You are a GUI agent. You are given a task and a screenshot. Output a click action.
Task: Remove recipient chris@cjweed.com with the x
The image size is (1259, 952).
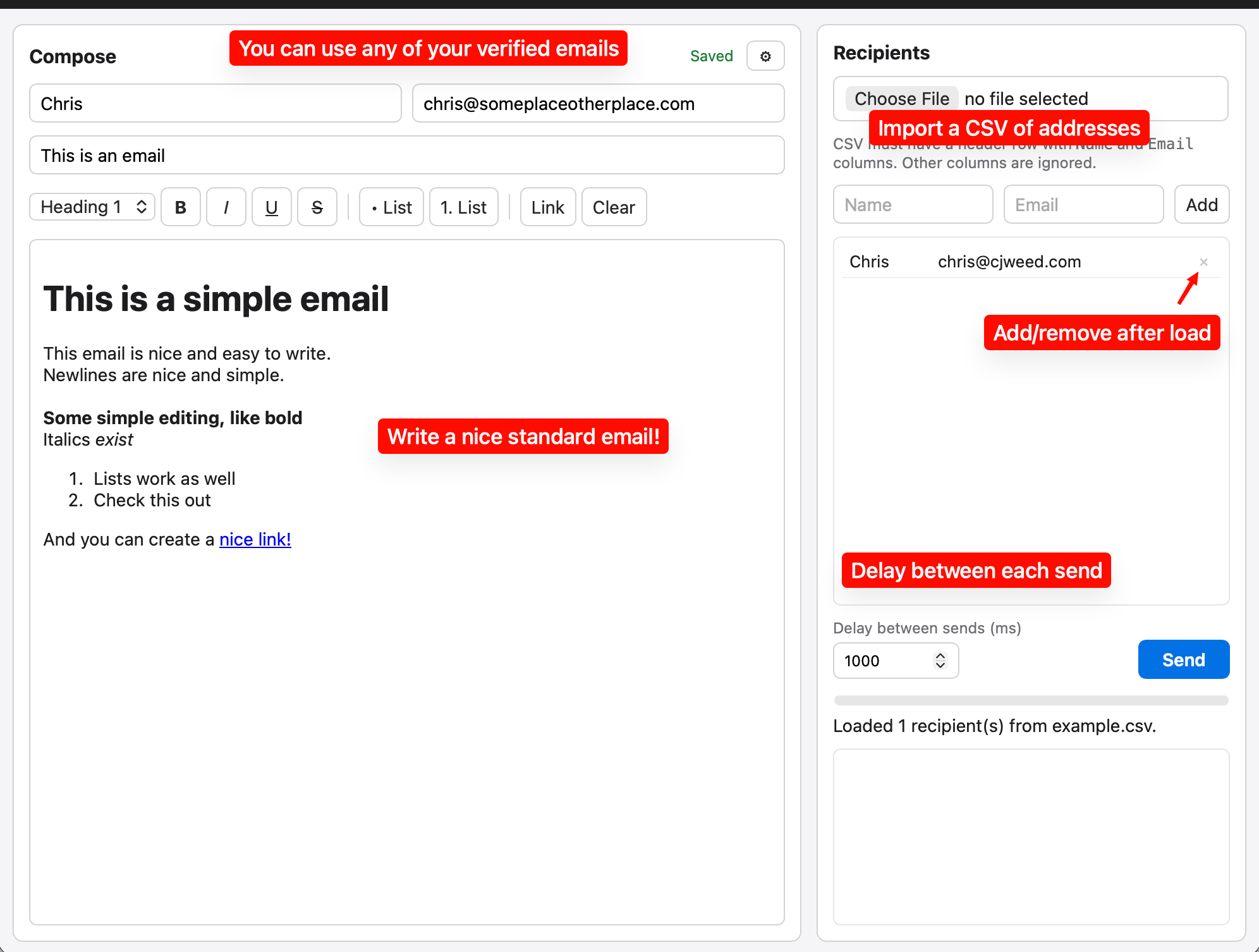1203,262
